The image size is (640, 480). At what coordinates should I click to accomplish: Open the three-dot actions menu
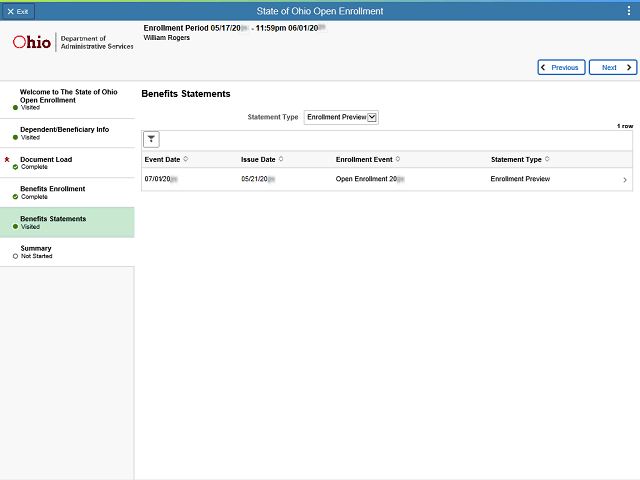tap(629, 11)
